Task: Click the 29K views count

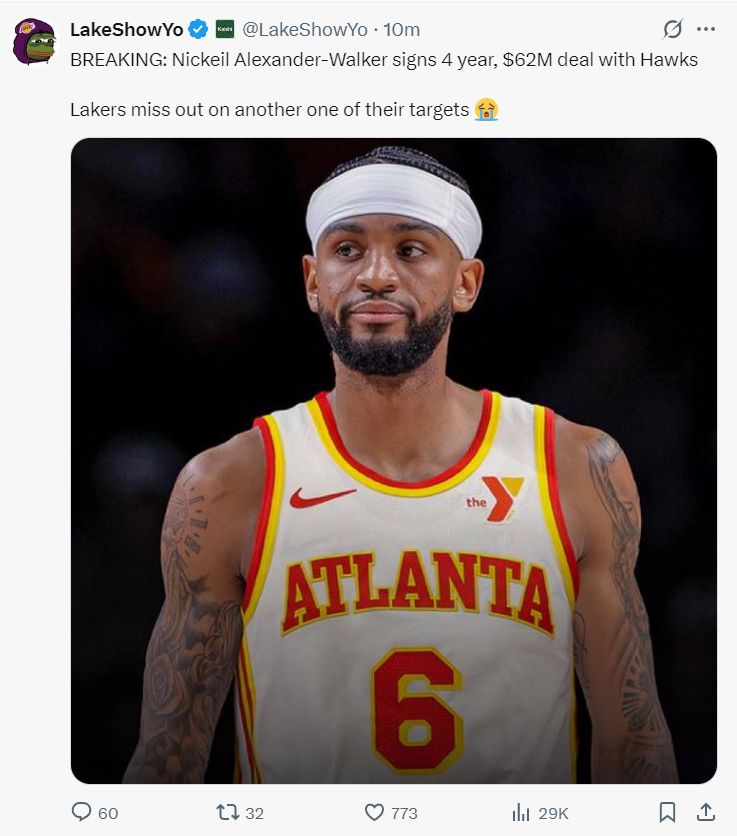Action: (553, 813)
